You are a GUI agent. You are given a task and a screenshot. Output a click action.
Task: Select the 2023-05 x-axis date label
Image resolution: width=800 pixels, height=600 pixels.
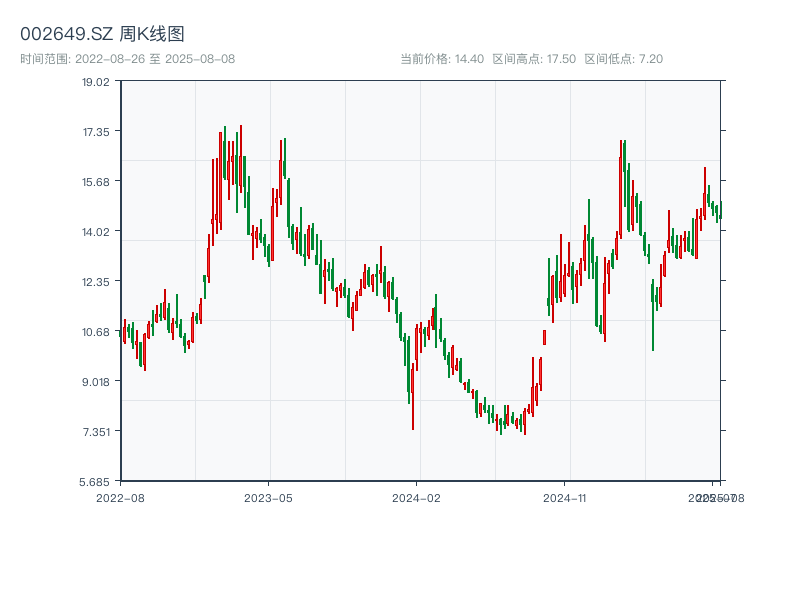tap(268, 497)
